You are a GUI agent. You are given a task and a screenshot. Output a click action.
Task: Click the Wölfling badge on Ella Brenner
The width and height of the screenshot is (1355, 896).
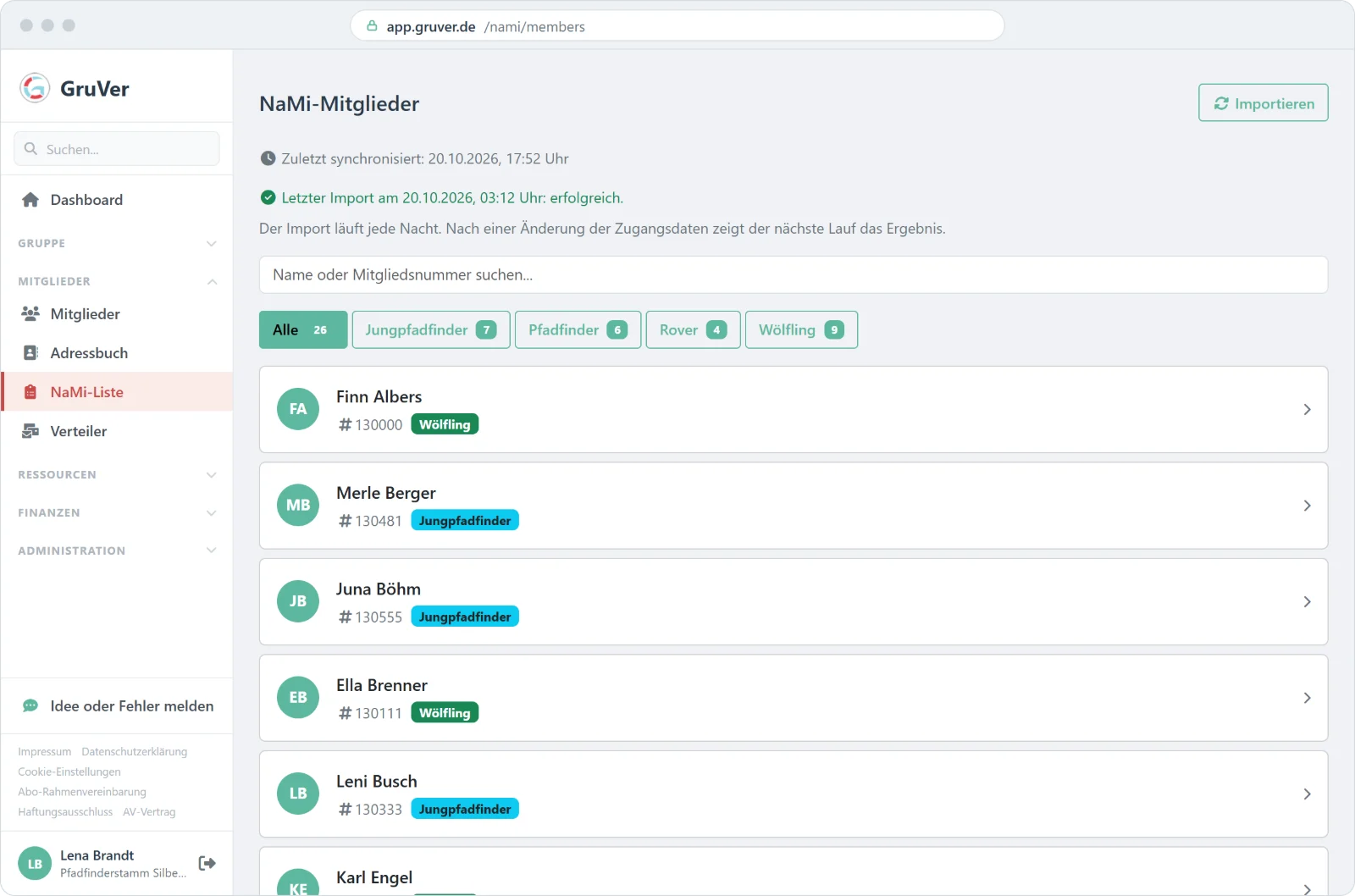[445, 713]
